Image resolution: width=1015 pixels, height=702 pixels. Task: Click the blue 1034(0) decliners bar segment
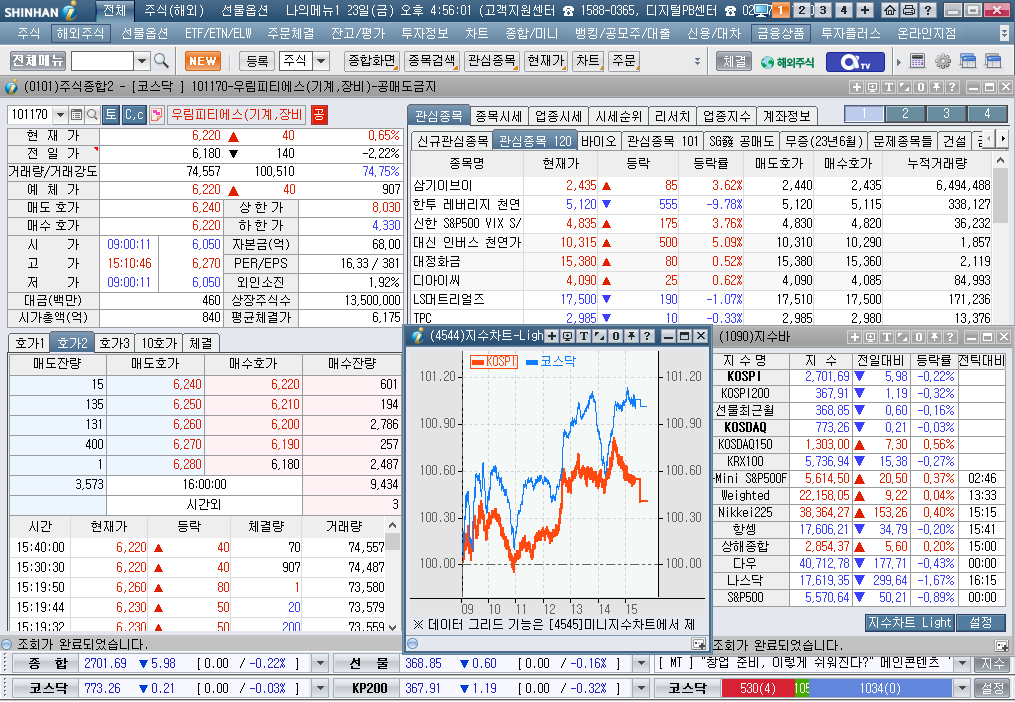(880, 688)
